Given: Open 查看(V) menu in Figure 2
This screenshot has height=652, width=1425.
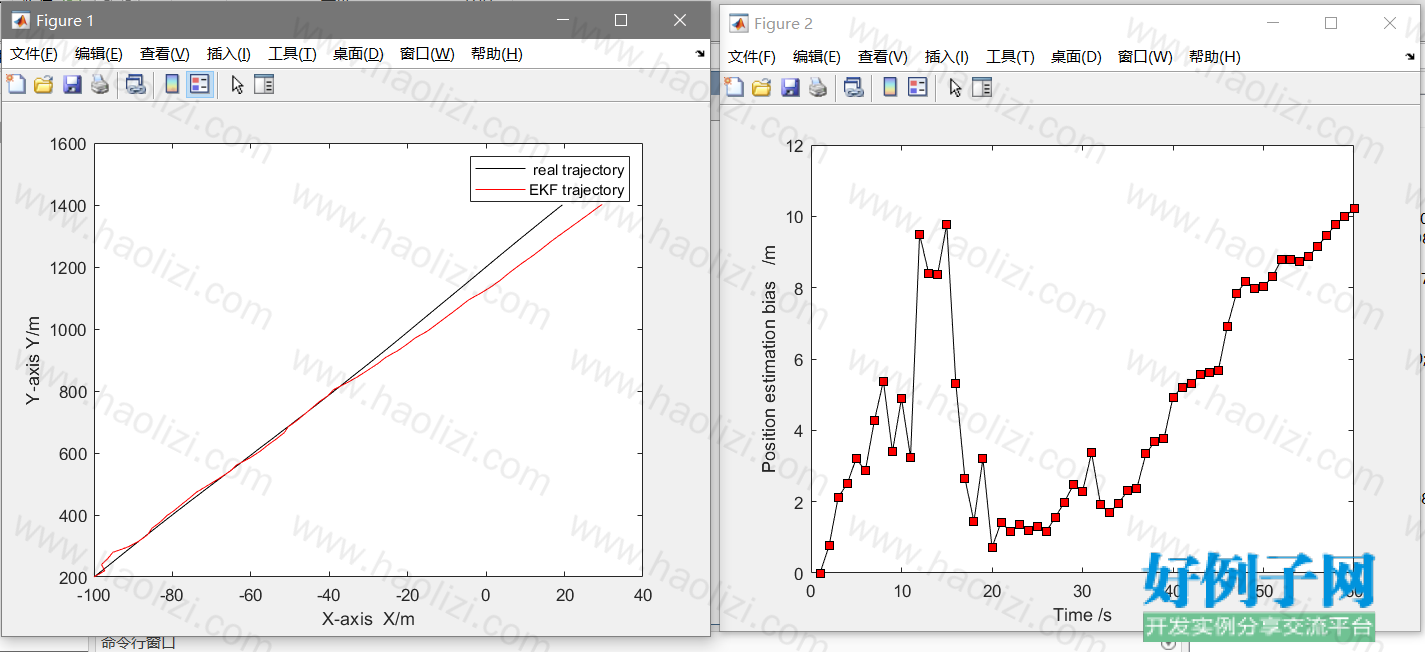Looking at the screenshot, I should click(x=882, y=57).
